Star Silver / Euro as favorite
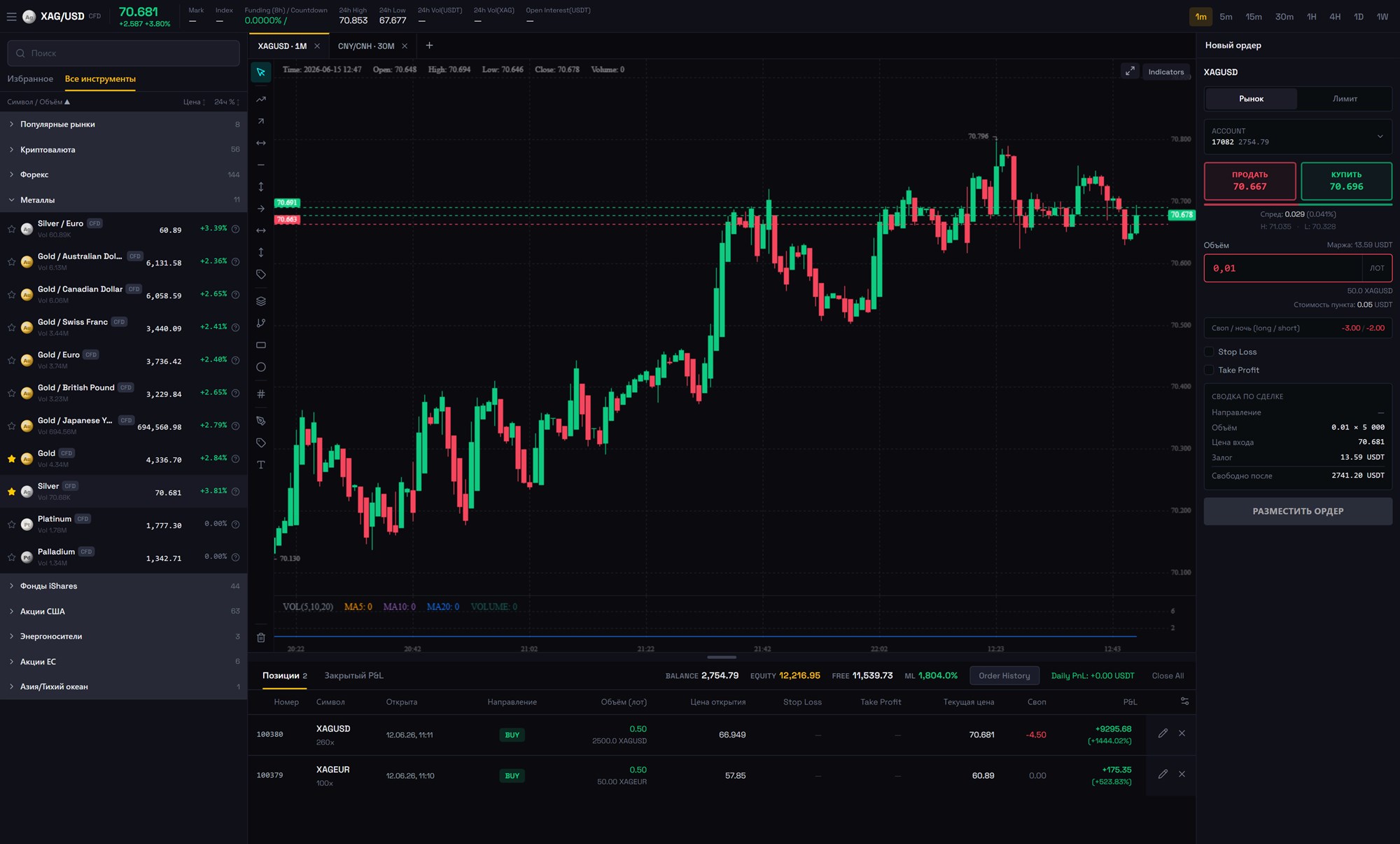Viewport: 1400px width, 844px height. click(x=11, y=229)
